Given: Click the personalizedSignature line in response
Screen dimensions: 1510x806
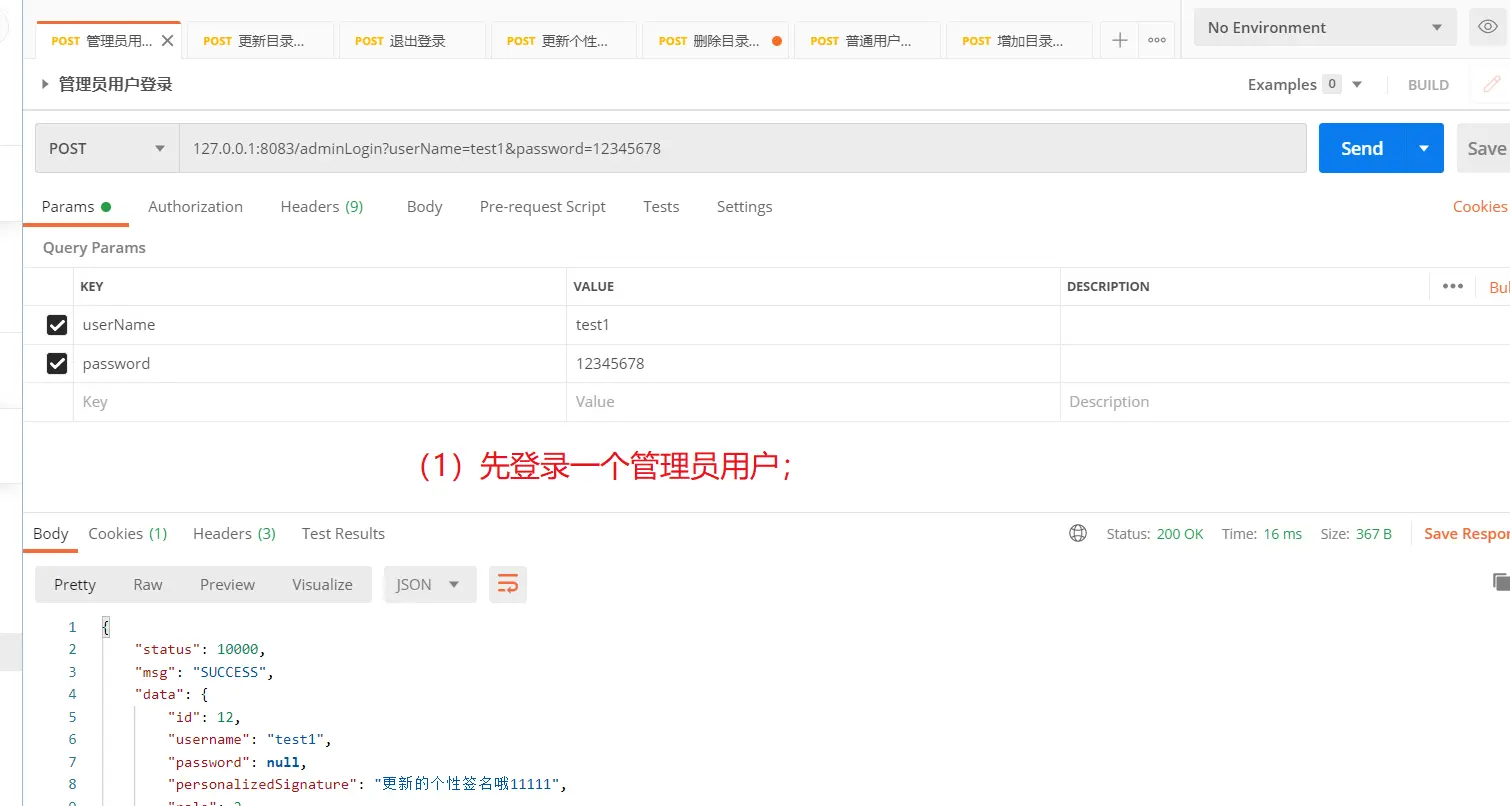Looking at the screenshot, I should tap(367, 784).
